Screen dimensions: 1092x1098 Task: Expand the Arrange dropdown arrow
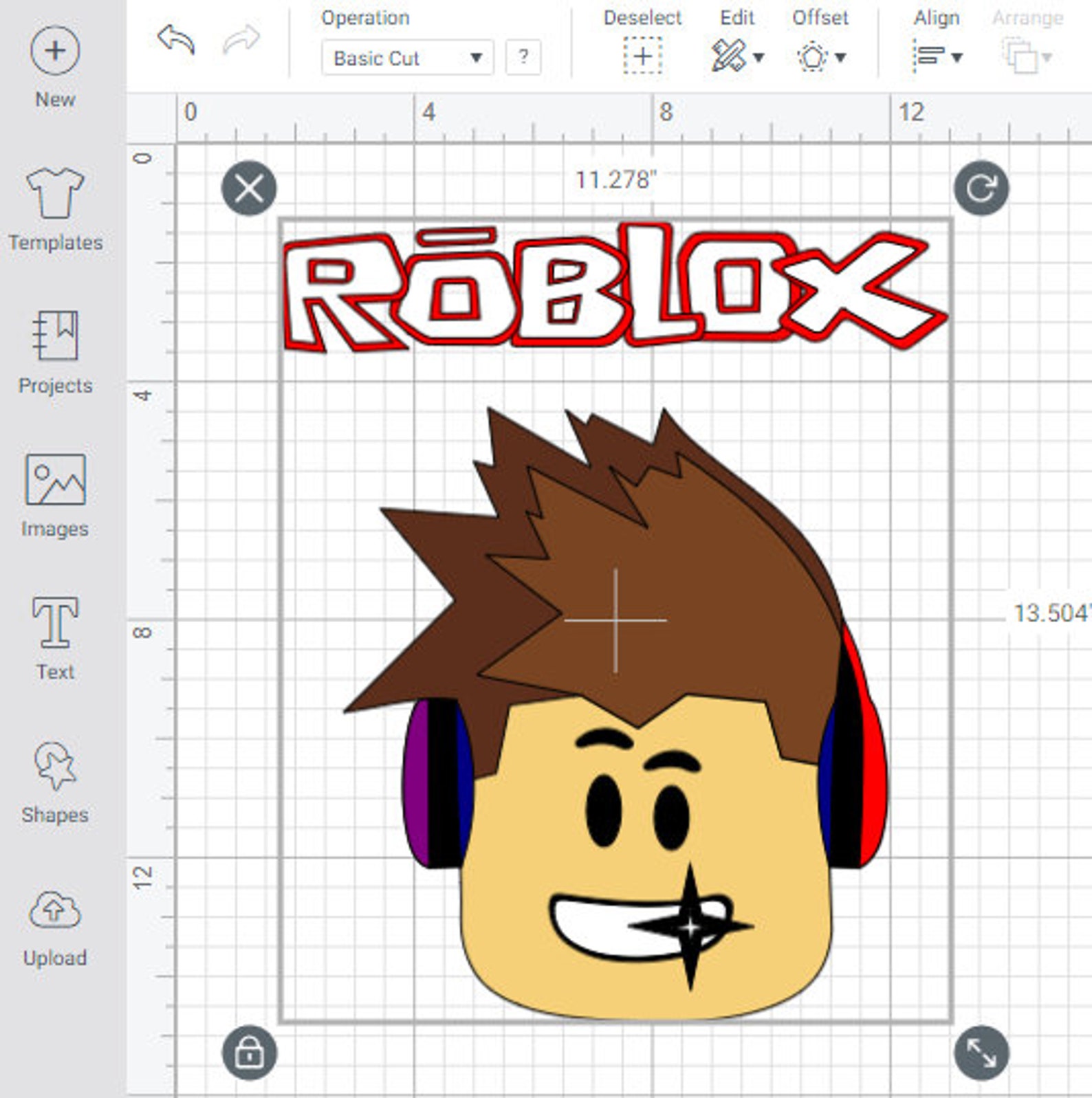[1047, 58]
